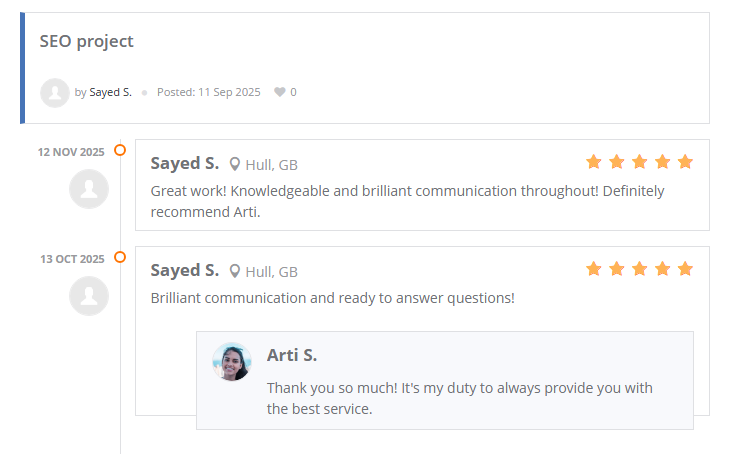741x454 pixels.
Task: Click the heart like icon near Posted date
Action: [280, 92]
